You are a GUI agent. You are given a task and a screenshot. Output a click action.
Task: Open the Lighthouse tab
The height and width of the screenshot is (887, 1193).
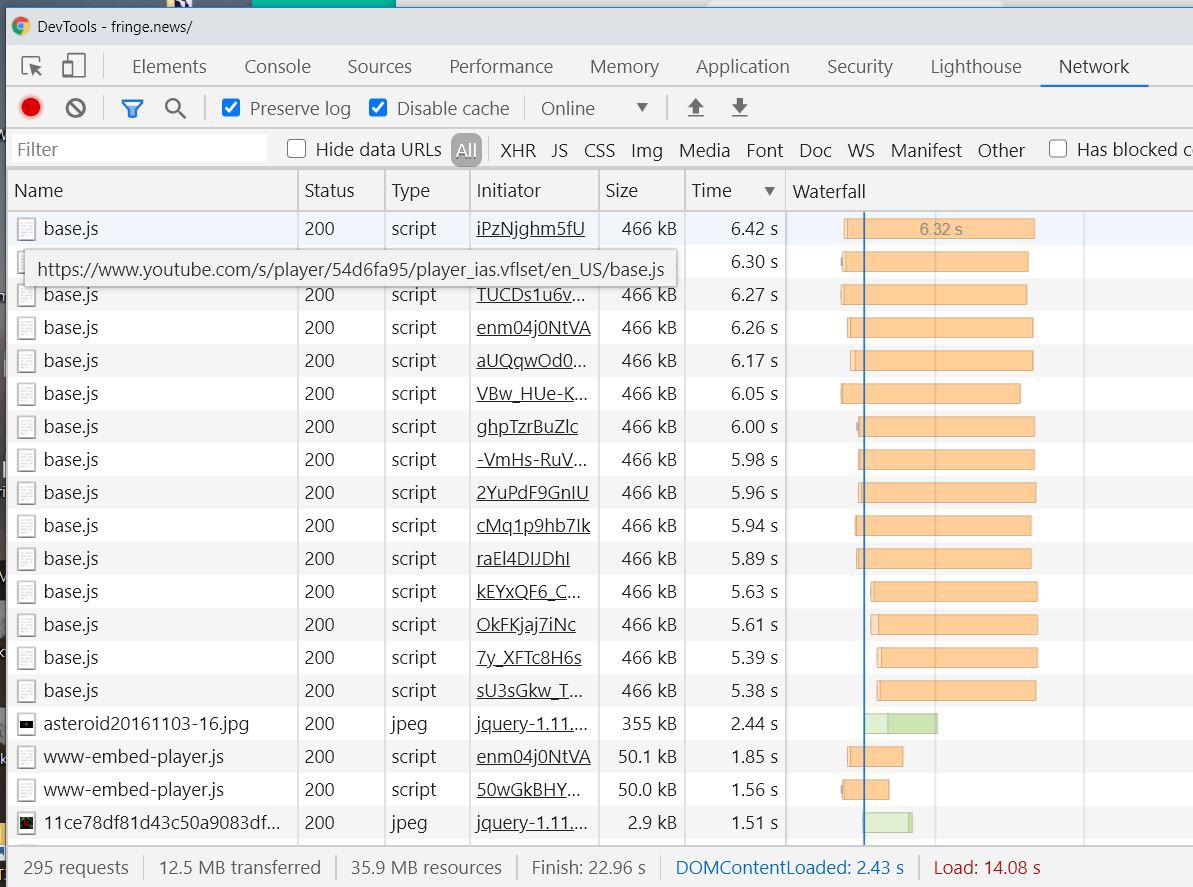975,67
